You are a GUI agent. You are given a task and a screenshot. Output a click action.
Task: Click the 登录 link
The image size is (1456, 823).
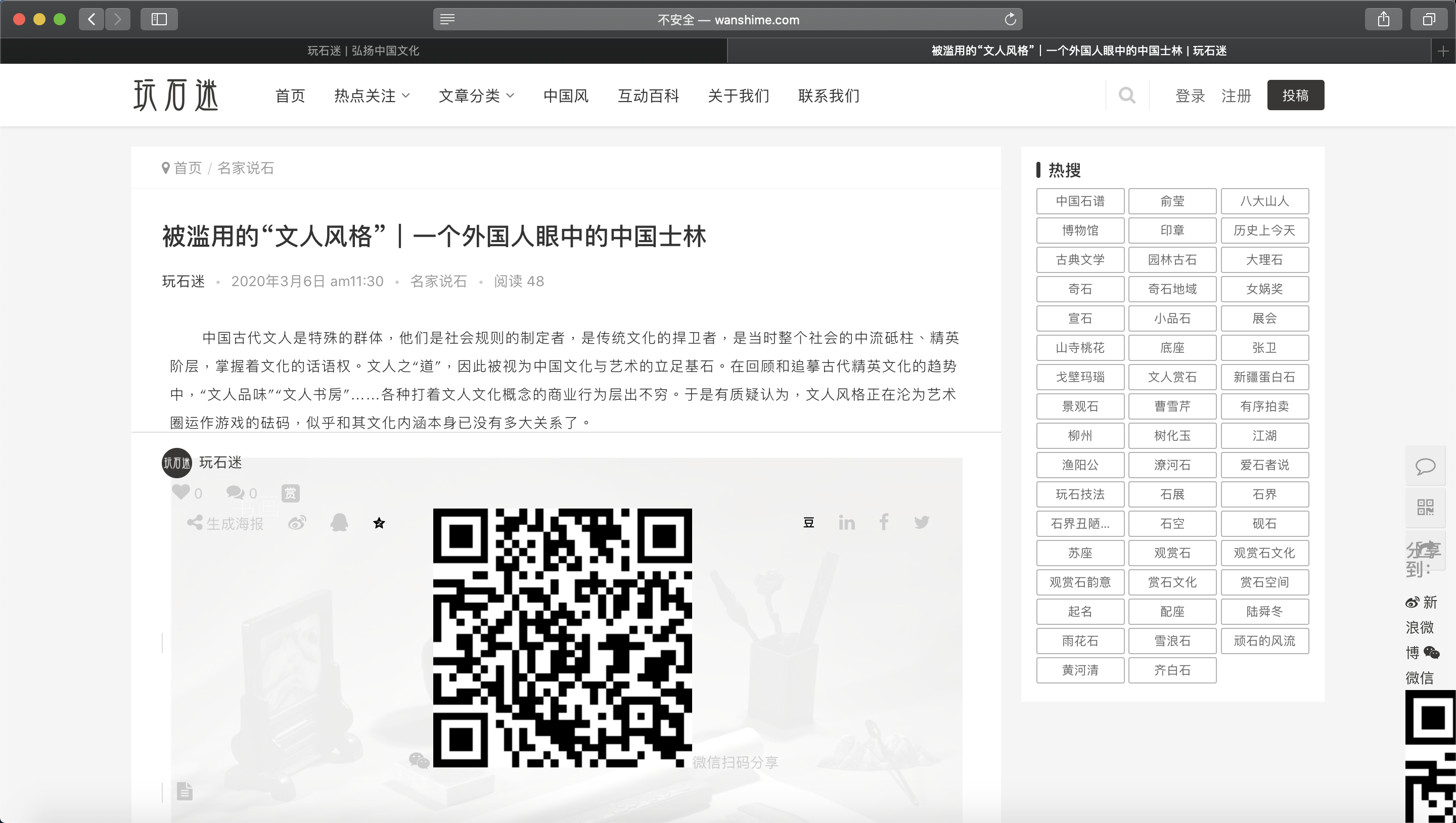pyautogui.click(x=1191, y=96)
